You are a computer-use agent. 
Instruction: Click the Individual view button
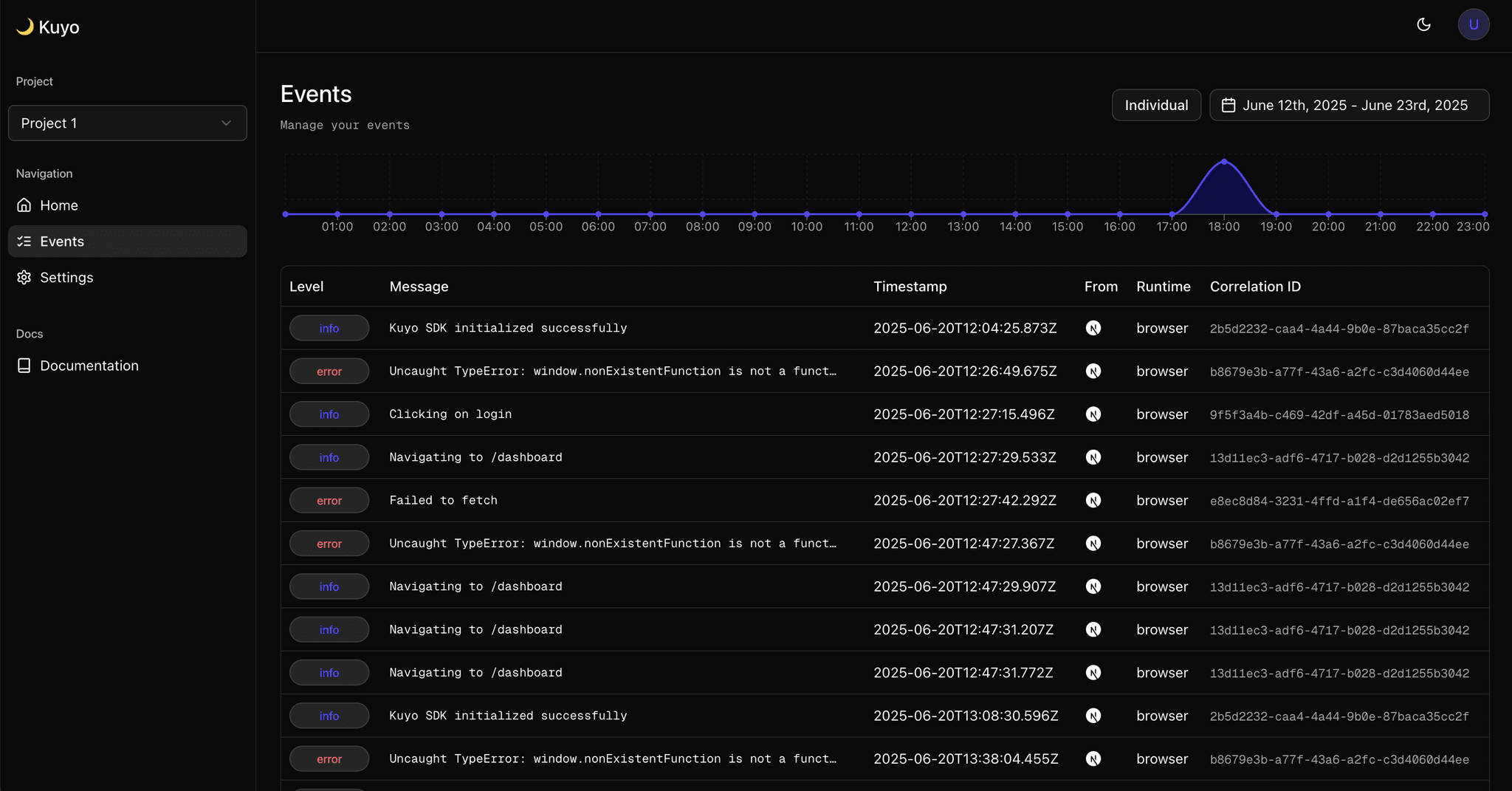pos(1155,105)
